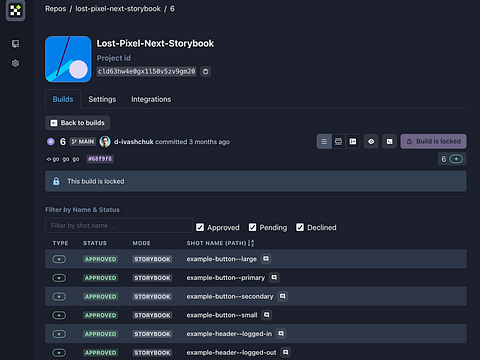Uncheck the Approved filter checkbox
Image resolution: width=480 pixels, height=360 pixels.
(200, 227)
